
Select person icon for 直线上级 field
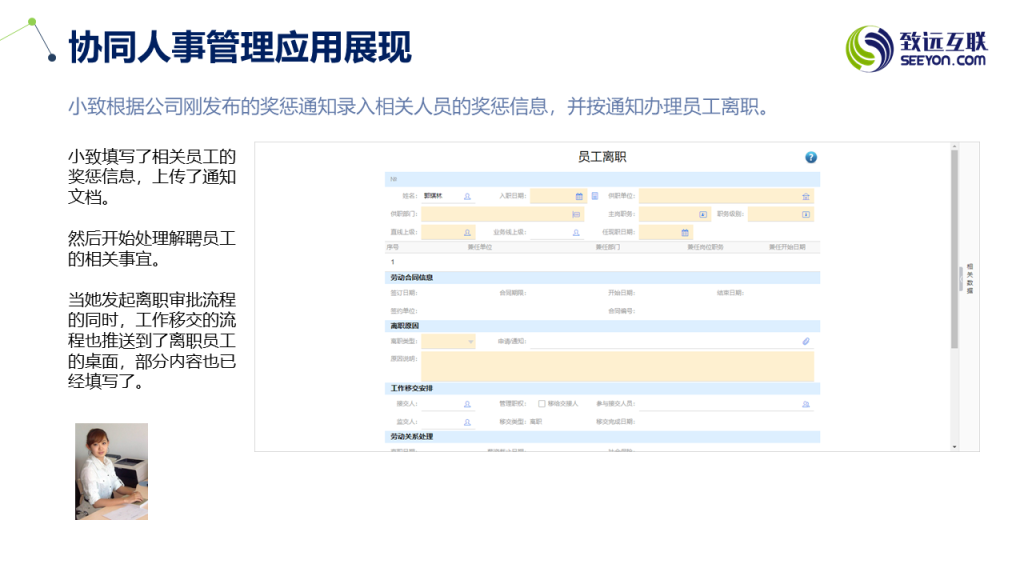[467, 232]
